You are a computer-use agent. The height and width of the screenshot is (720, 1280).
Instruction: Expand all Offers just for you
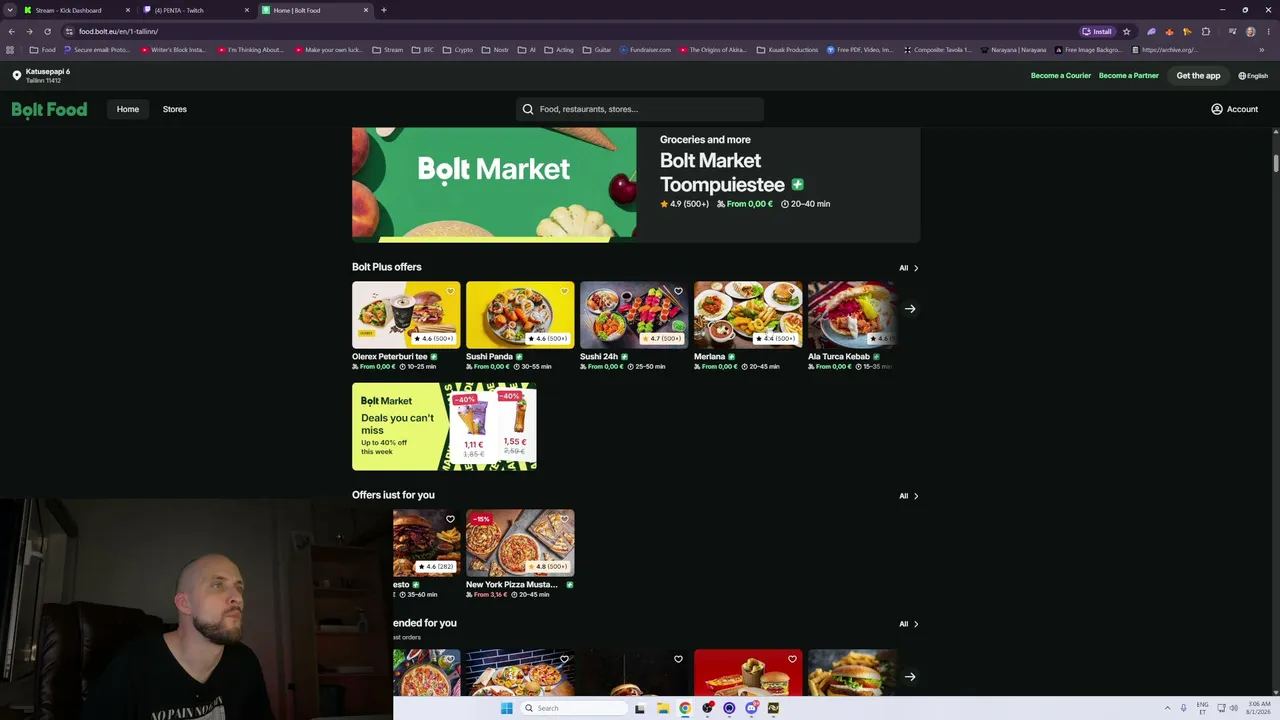[908, 496]
